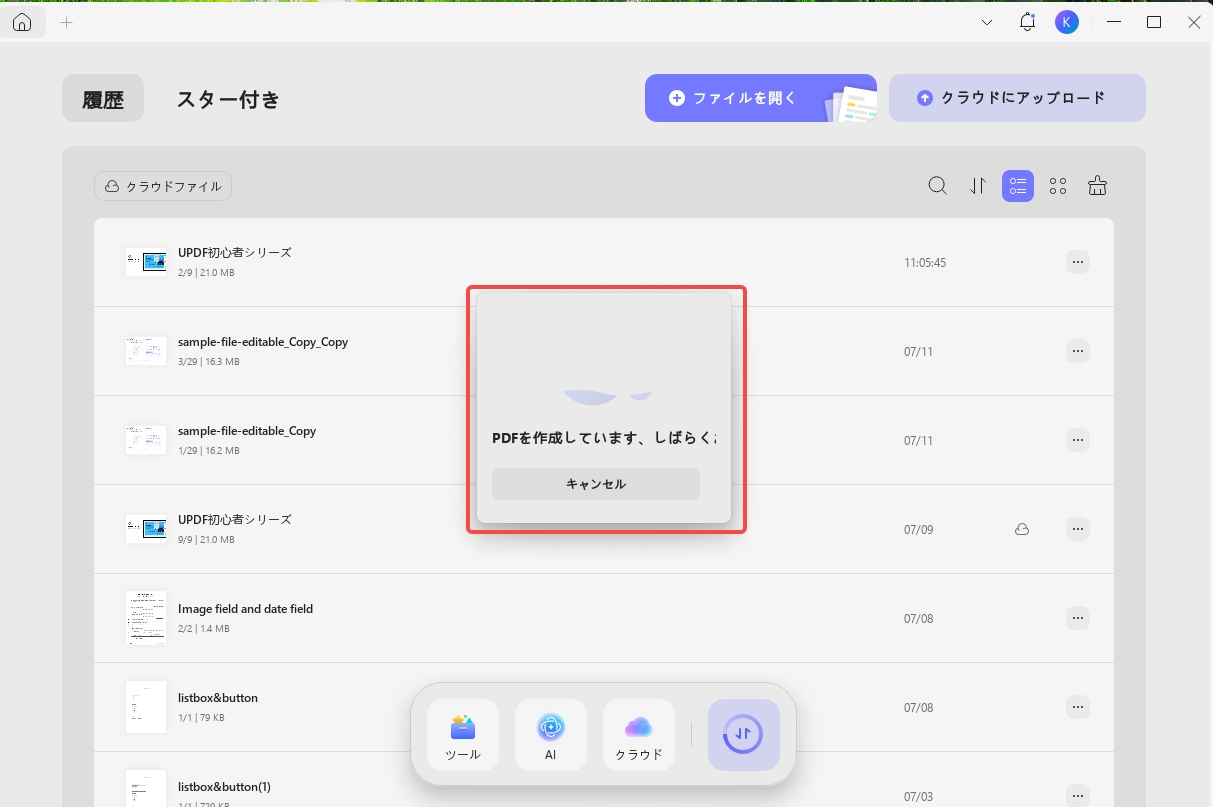Open the user account avatar K
This screenshot has height=807, width=1213.
(1067, 22)
